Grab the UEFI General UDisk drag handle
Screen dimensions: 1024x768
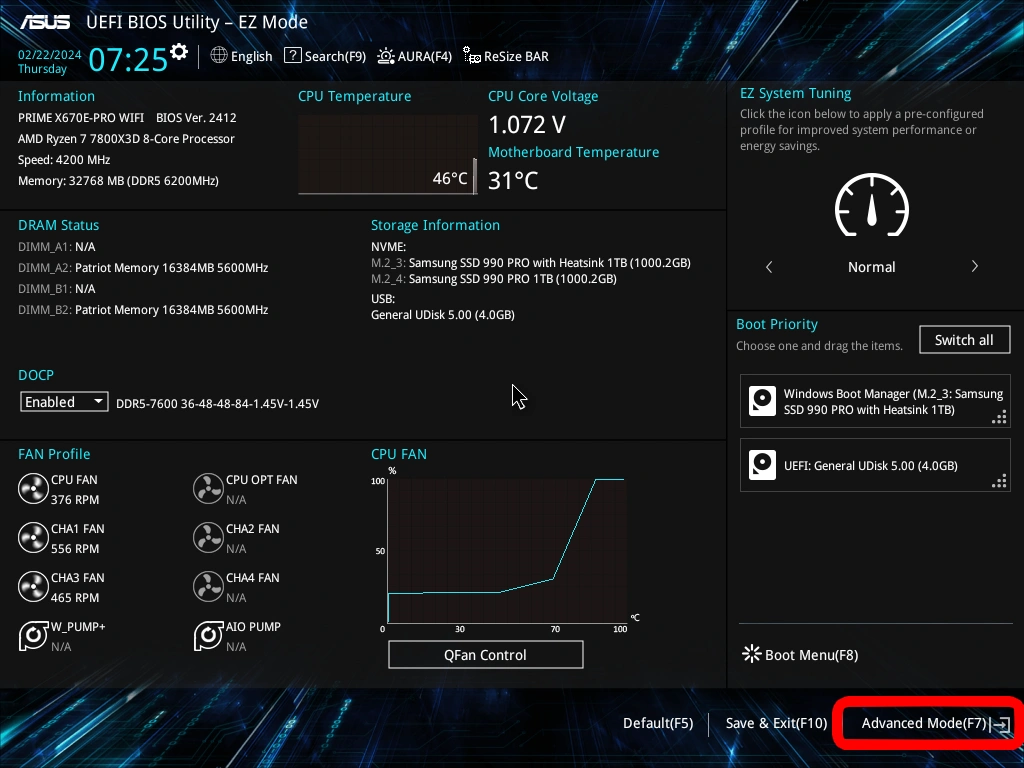[999, 481]
